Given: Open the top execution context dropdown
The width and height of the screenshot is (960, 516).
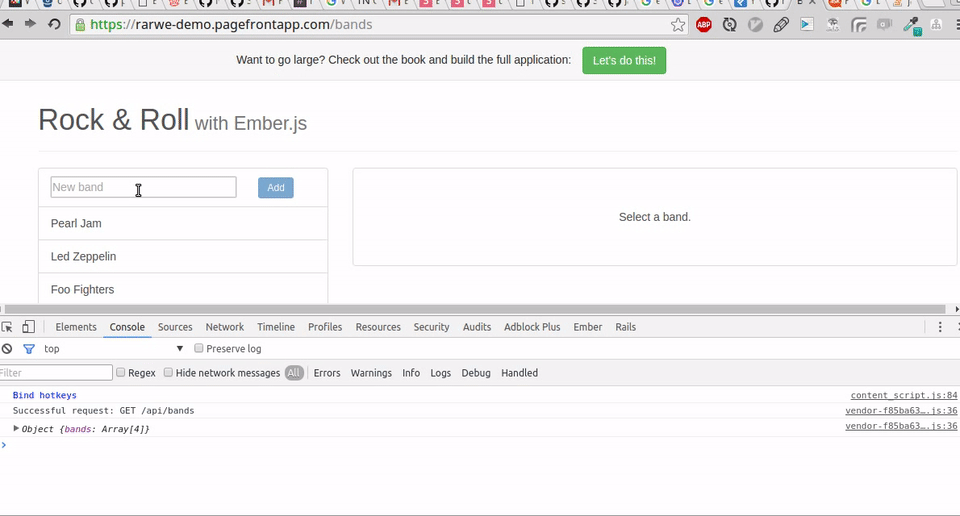Looking at the screenshot, I should tap(113, 348).
